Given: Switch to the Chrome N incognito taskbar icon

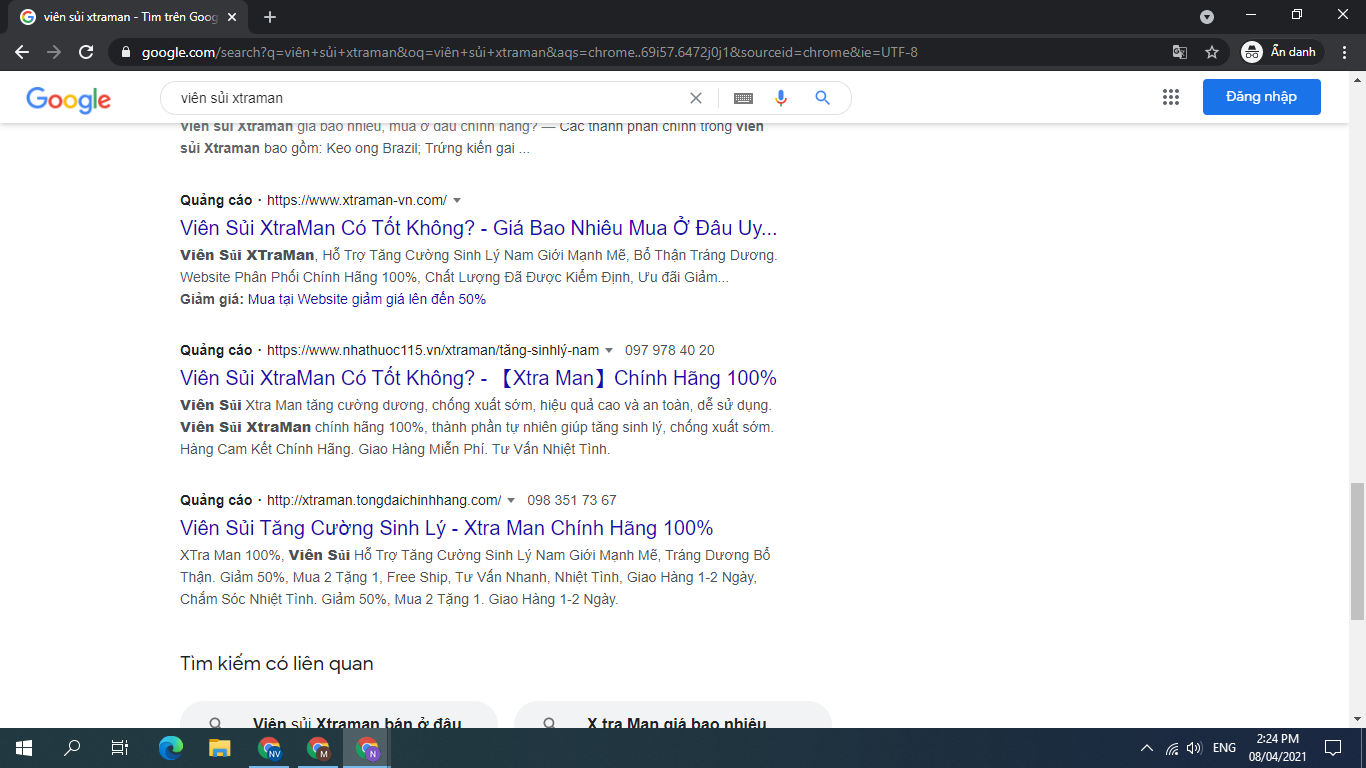Looking at the screenshot, I should pos(367,748).
